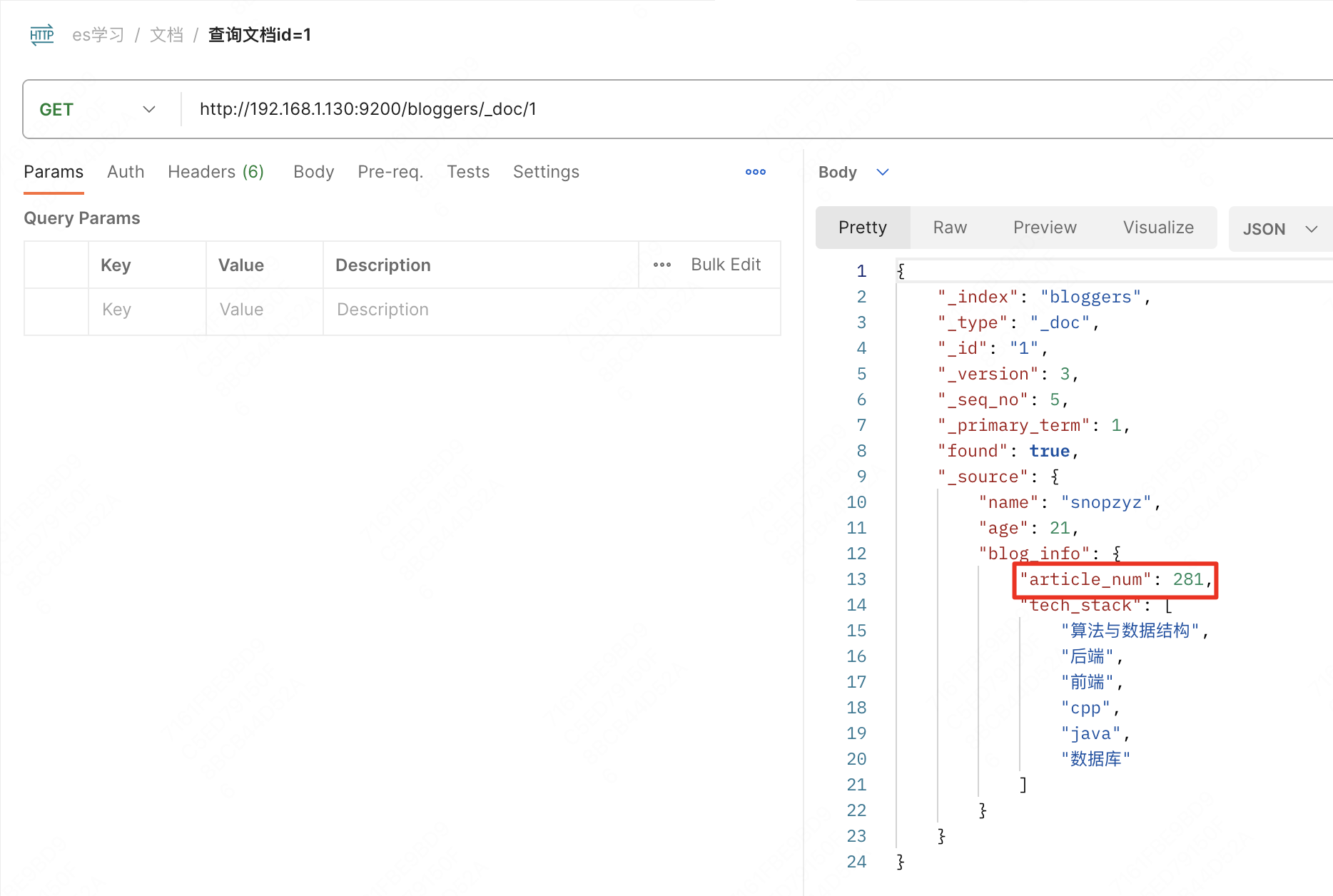Open the query params column options dots
The height and width of the screenshot is (896, 1333).
(662, 265)
